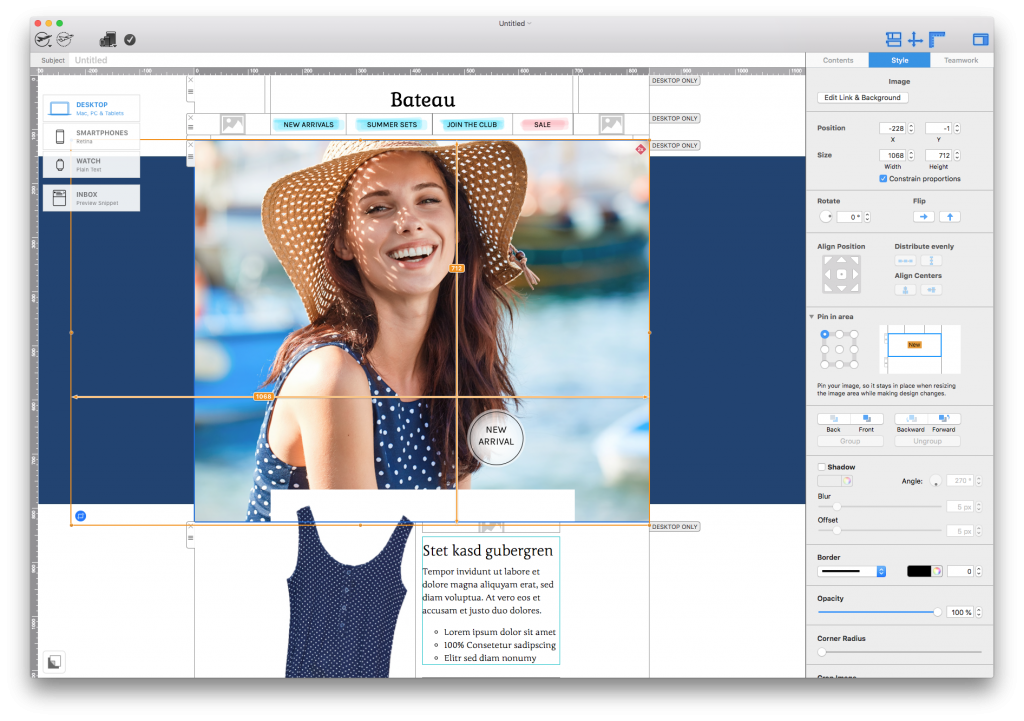Toggle the Constrain proportions checkbox
Image resolution: width=1024 pixels, height=721 pixels.
pos(883,178)
